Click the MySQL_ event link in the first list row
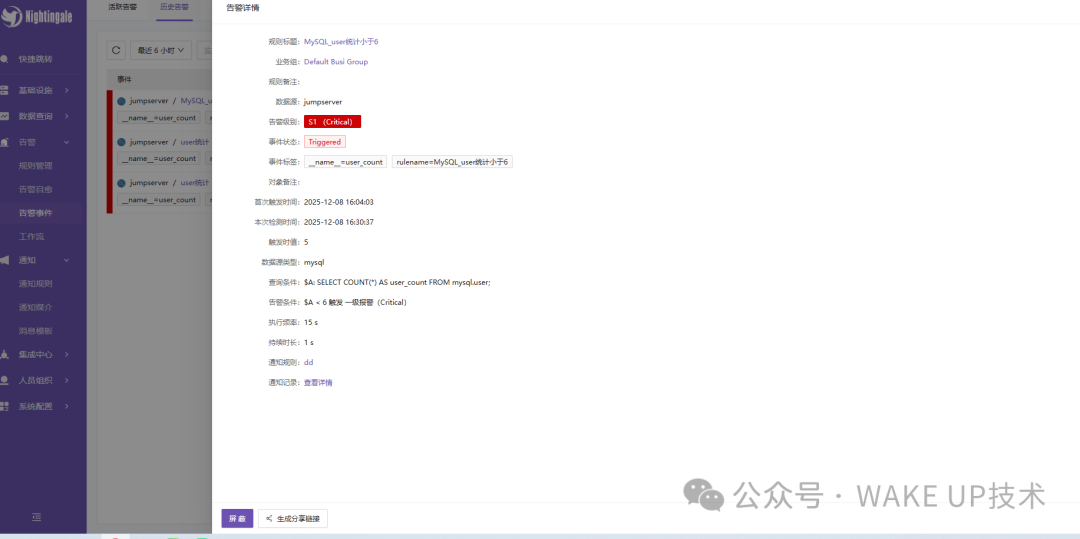Image resolution: width=1080 pixels, height=539 pixels. point(196,101)
